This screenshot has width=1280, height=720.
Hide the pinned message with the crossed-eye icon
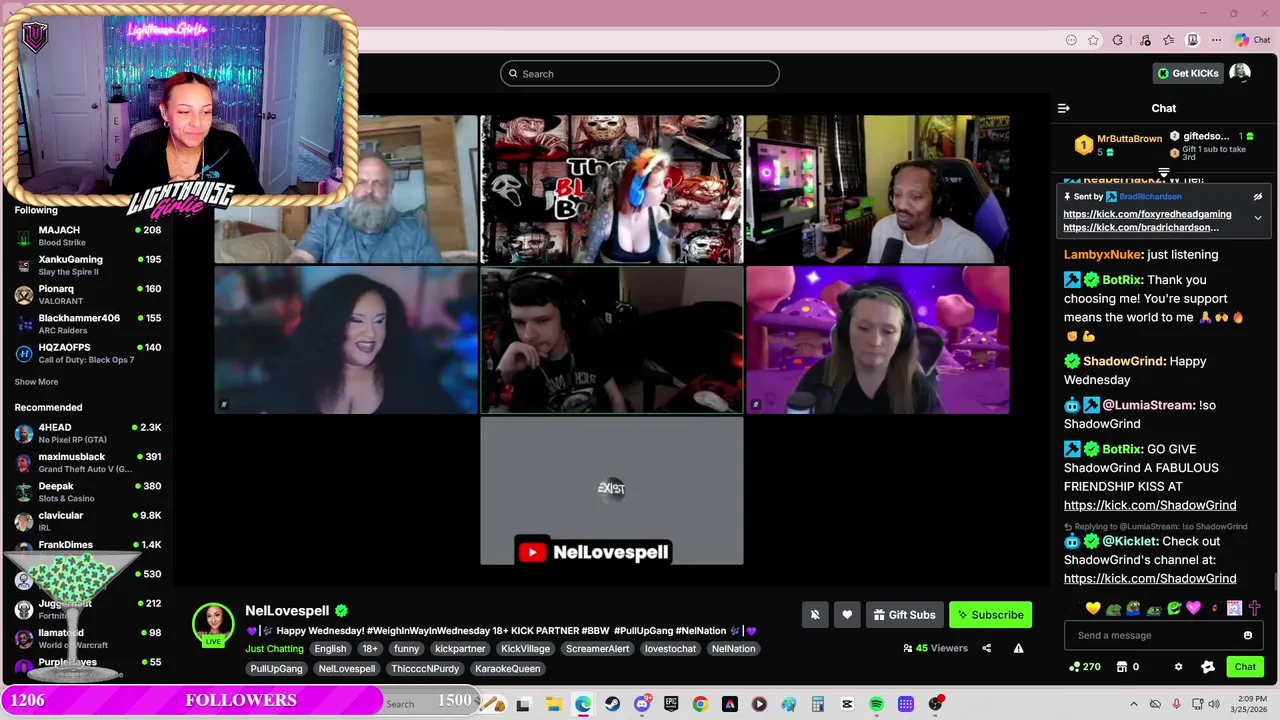click(1258, 197)
